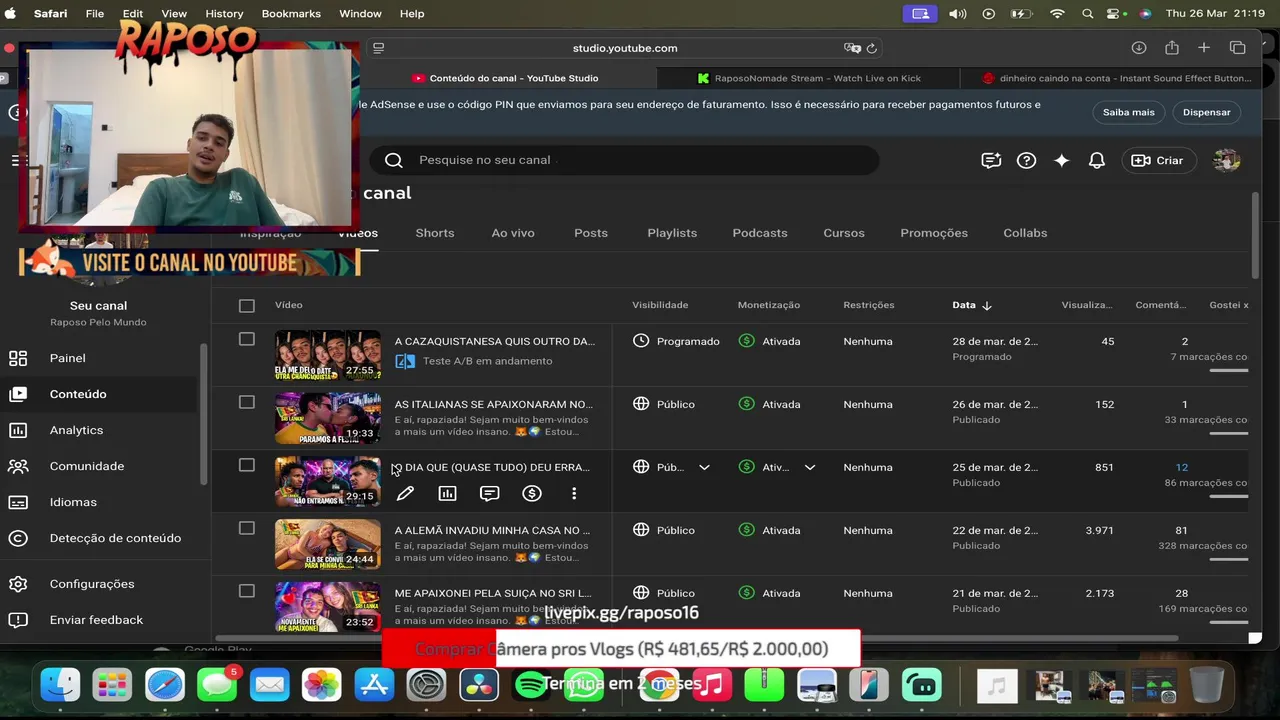Open 12 comments link on O DIA QUE row

point(1182,467)
